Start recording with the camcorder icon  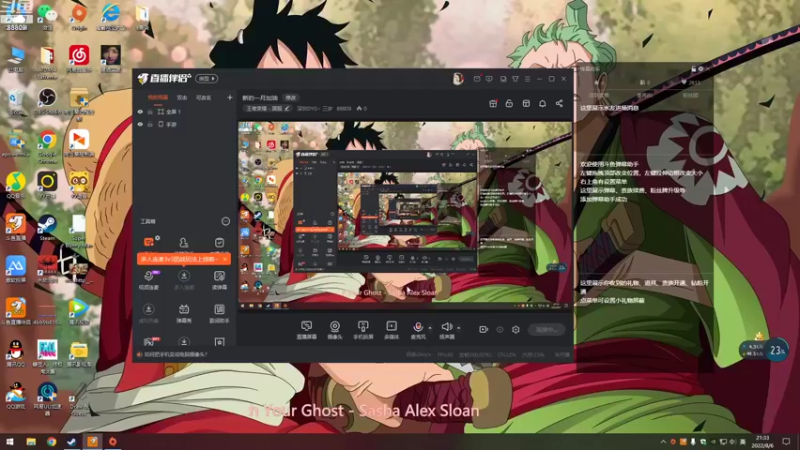[483, 330]
